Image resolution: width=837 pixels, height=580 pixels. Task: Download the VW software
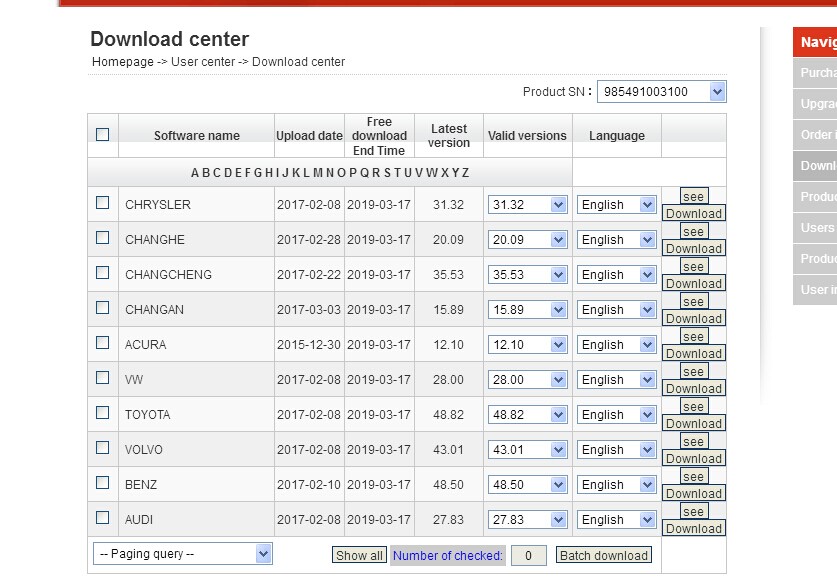coord(694,388)
